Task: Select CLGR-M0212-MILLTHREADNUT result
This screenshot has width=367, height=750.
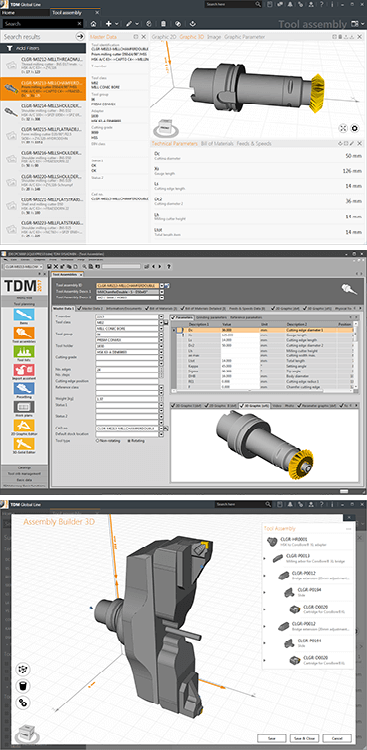Action: (x=43, y=66)
